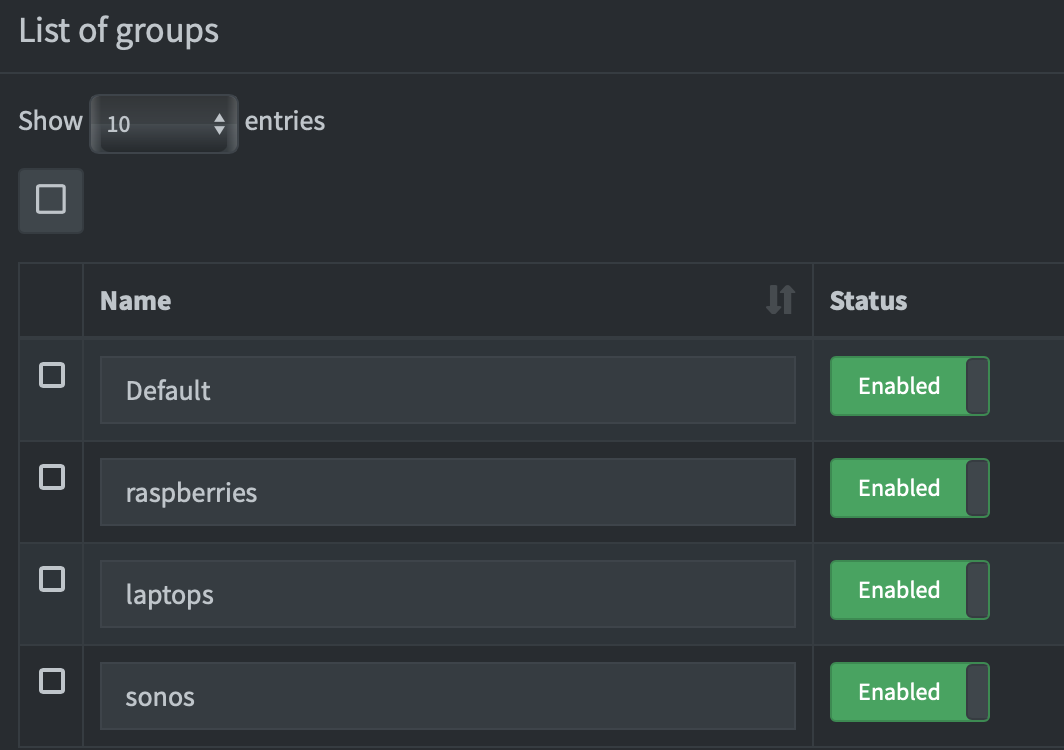Click inside the laptops name field
Image resolution: width=1064 pixels, height=750 pixels.
(447, 594)
